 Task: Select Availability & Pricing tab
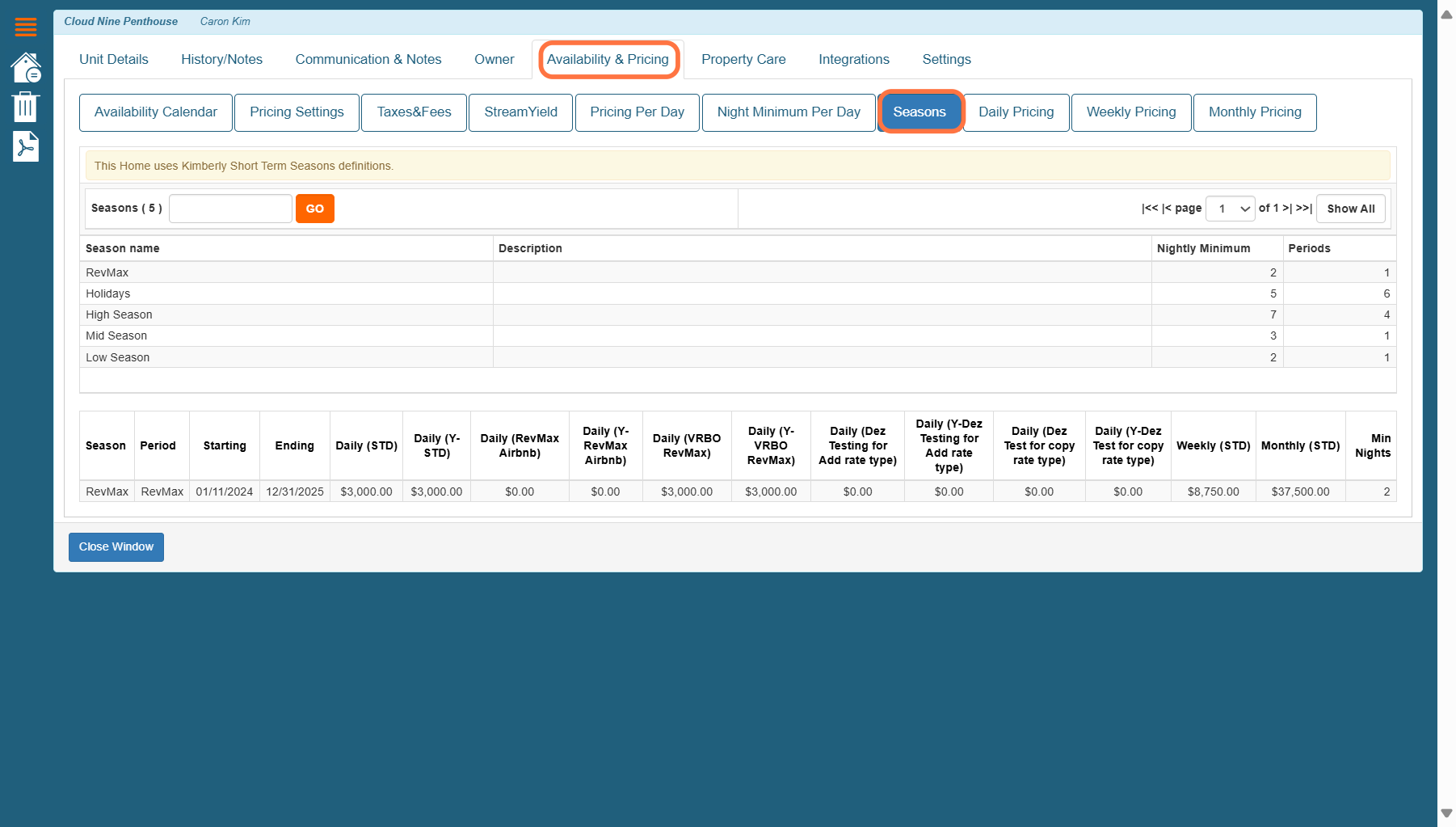coord(608,60)
